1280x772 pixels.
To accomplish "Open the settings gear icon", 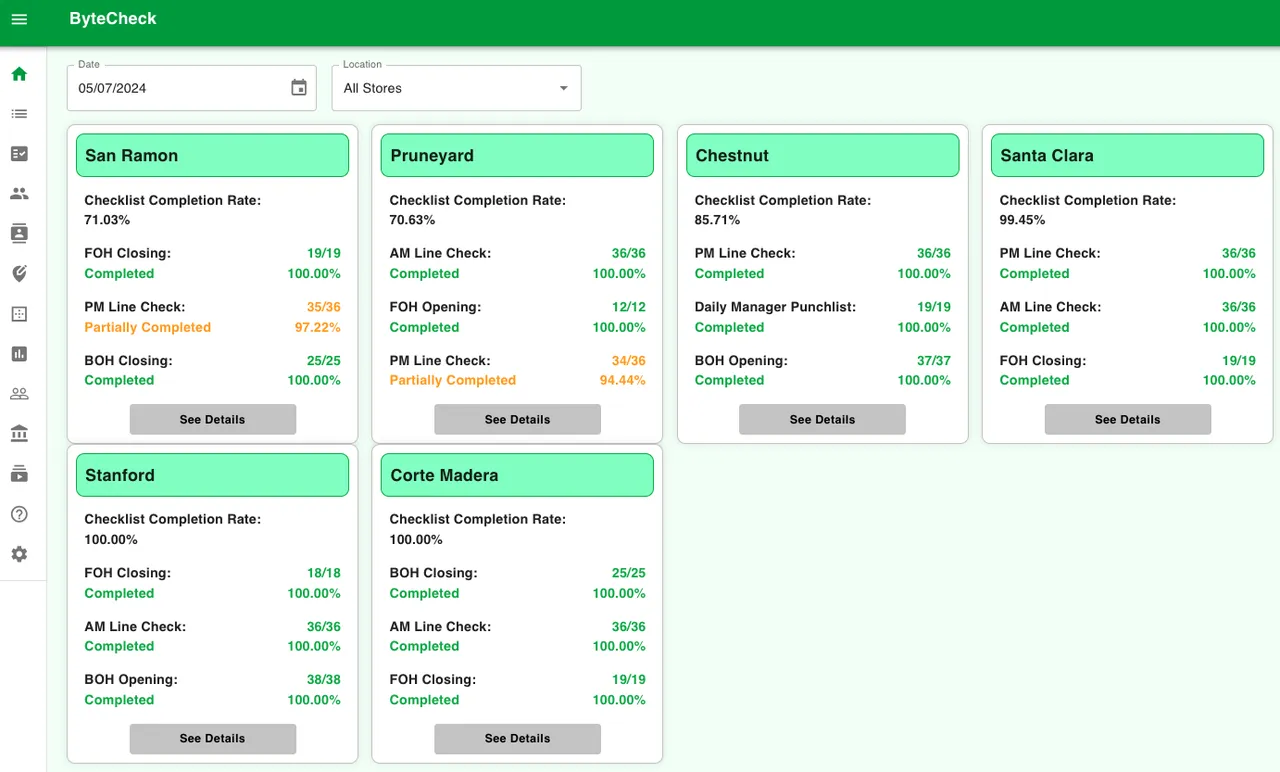I will [x=19, y=554].
